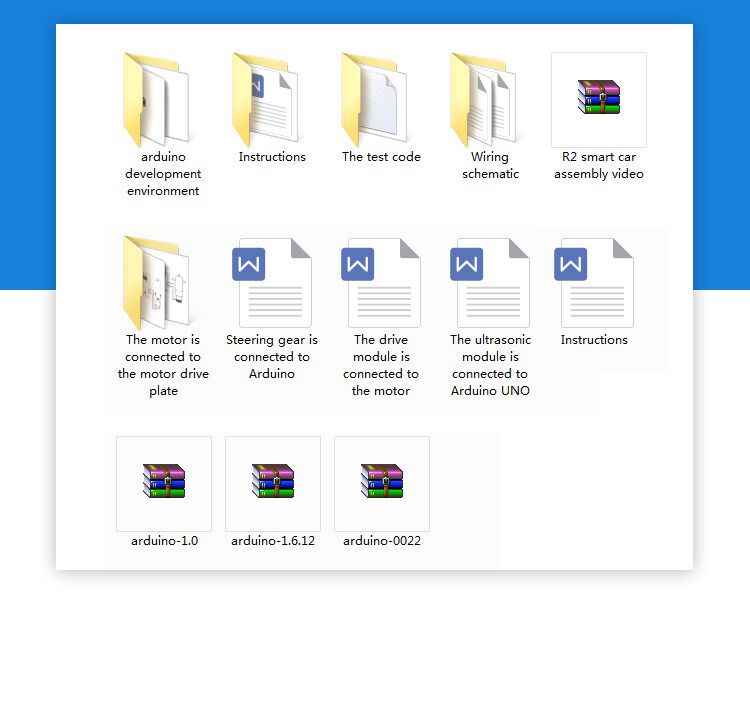Screen dimensions: 750x710
Task: Click 'The motor is connected to the motor drive plate' label
Action: (163, 365)
